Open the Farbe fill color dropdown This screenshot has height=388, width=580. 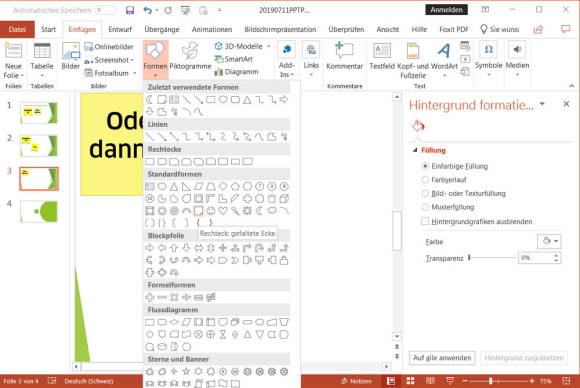tap(549, 241)
